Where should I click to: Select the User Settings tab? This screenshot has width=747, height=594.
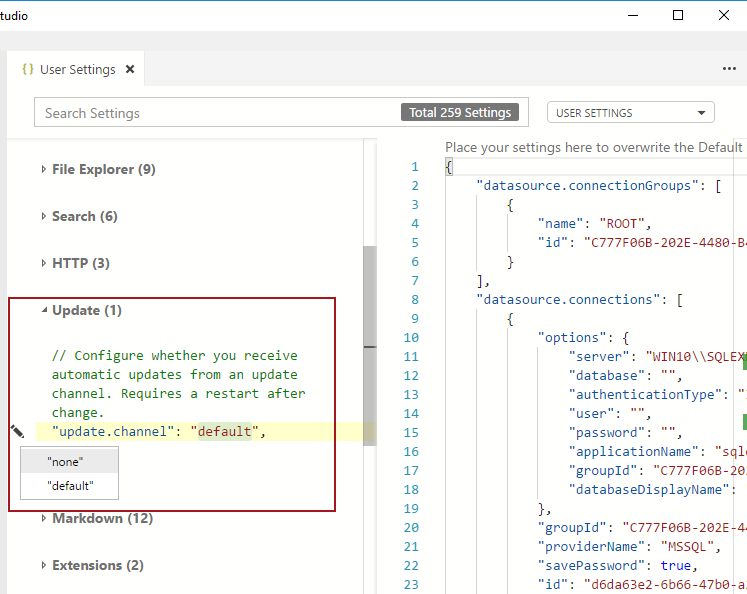click(x=77, y=70)
